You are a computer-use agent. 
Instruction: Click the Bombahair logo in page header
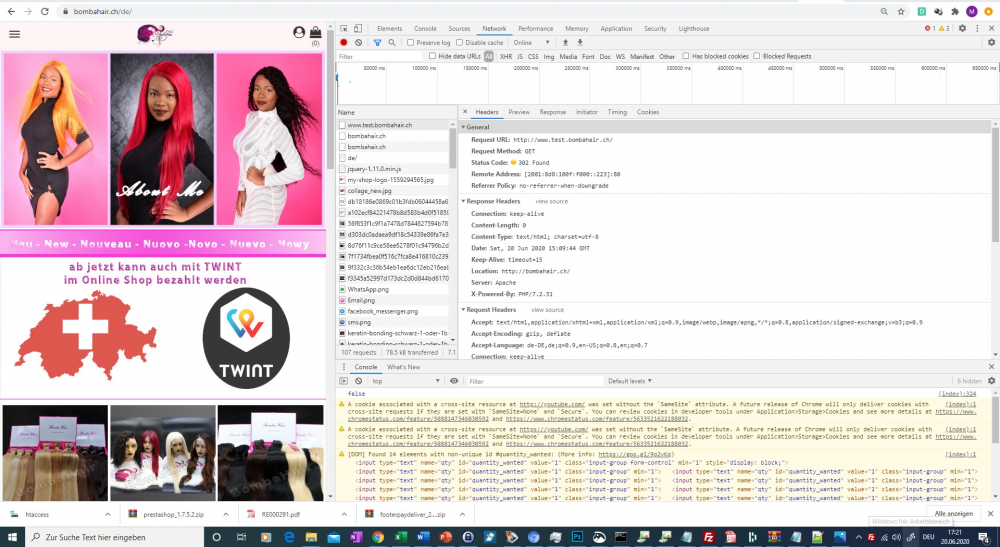[x=155, y=34]
